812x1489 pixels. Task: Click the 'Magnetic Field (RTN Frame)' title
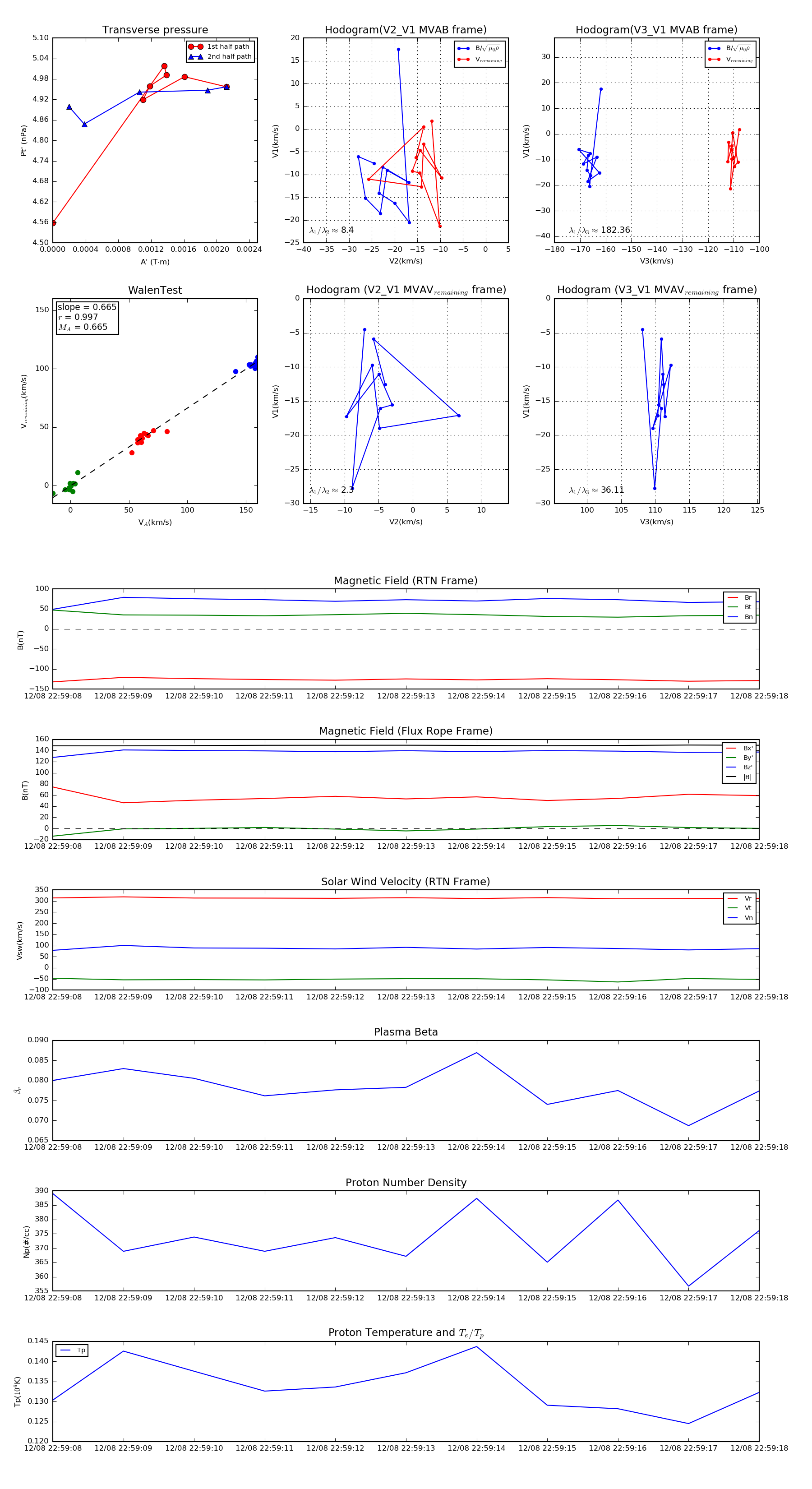click(x=406, y=581)
